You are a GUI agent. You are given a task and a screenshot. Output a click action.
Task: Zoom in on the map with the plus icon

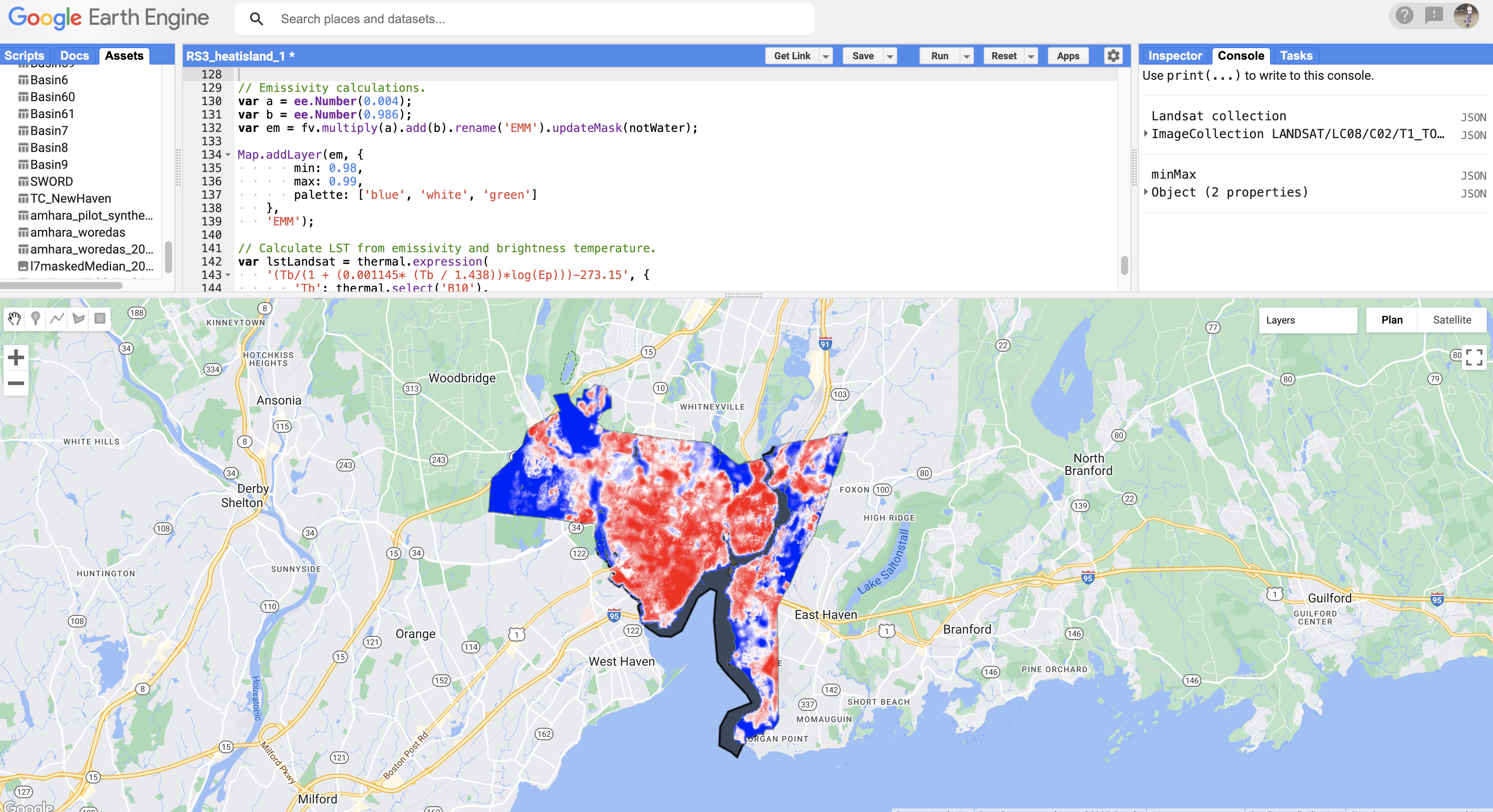16,357
